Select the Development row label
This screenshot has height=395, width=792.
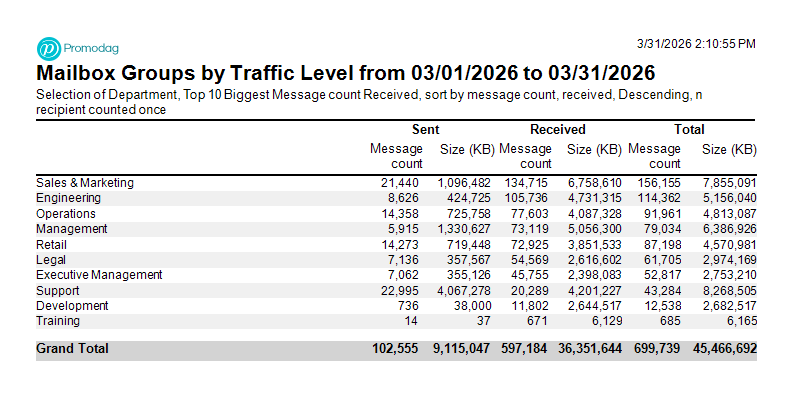[x=72, y=306]
